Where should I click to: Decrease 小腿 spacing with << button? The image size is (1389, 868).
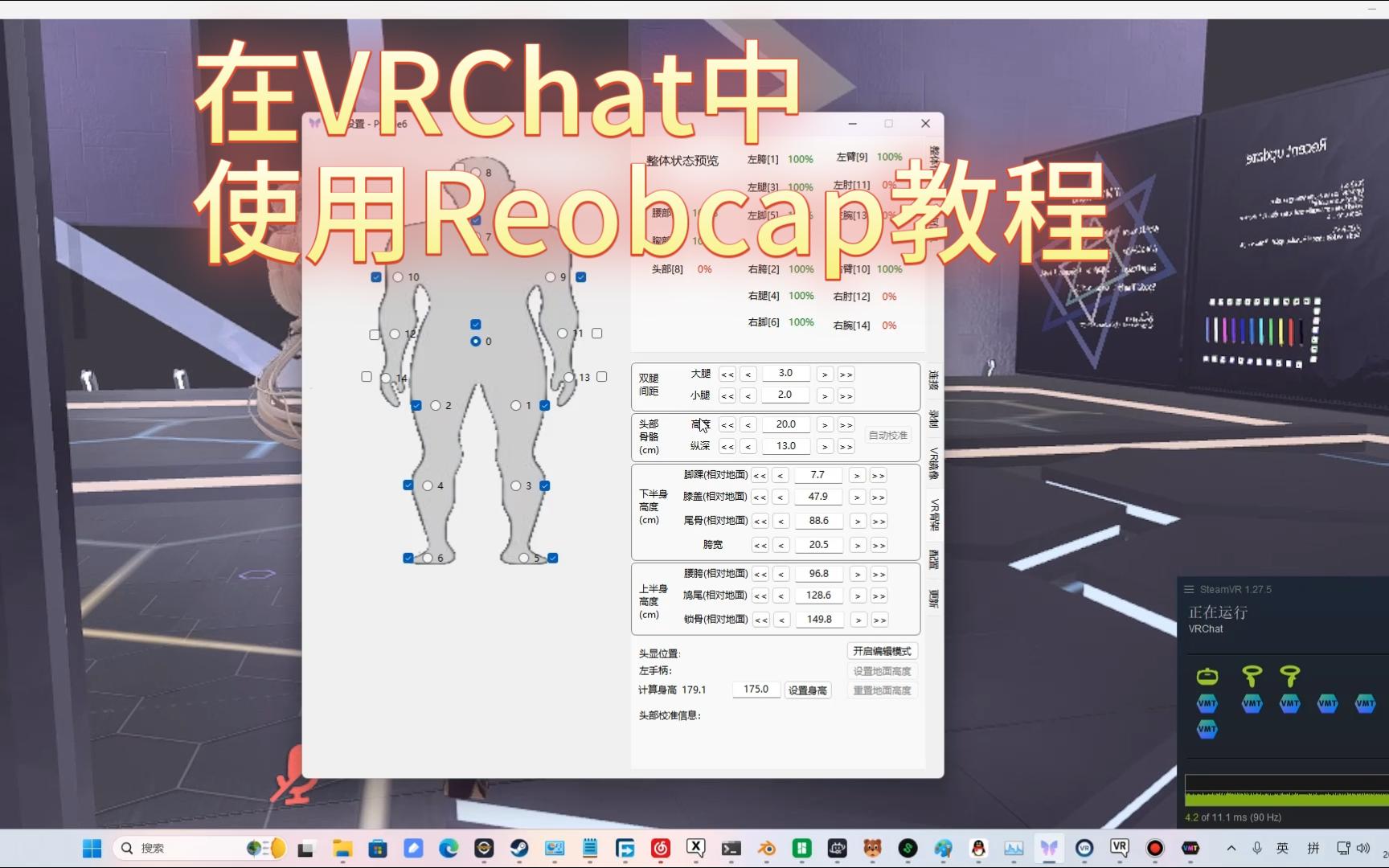727,396
